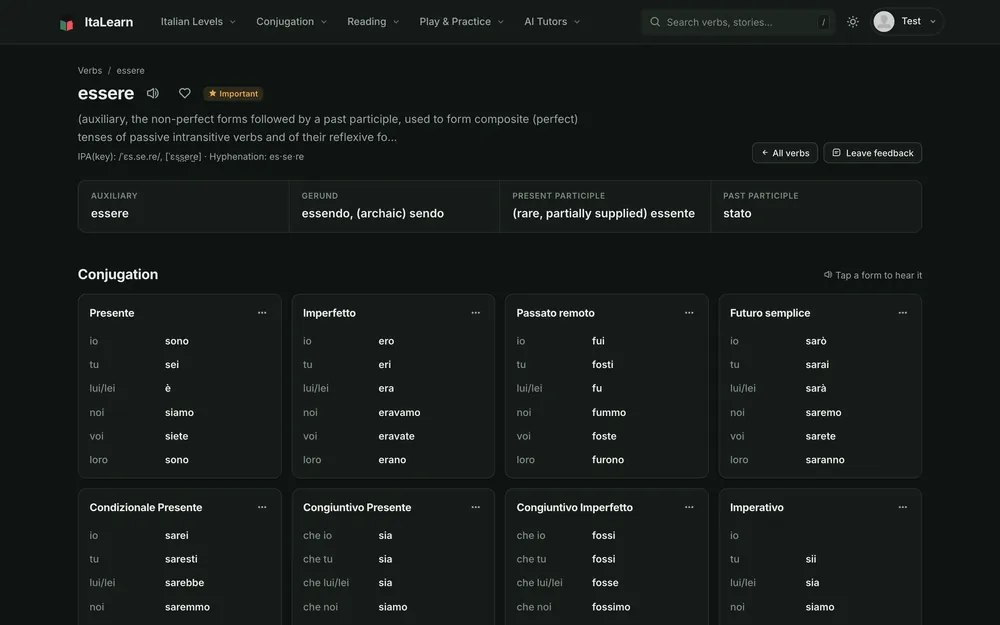Open the Test account dropdown chevron

[x=933, y=22]
